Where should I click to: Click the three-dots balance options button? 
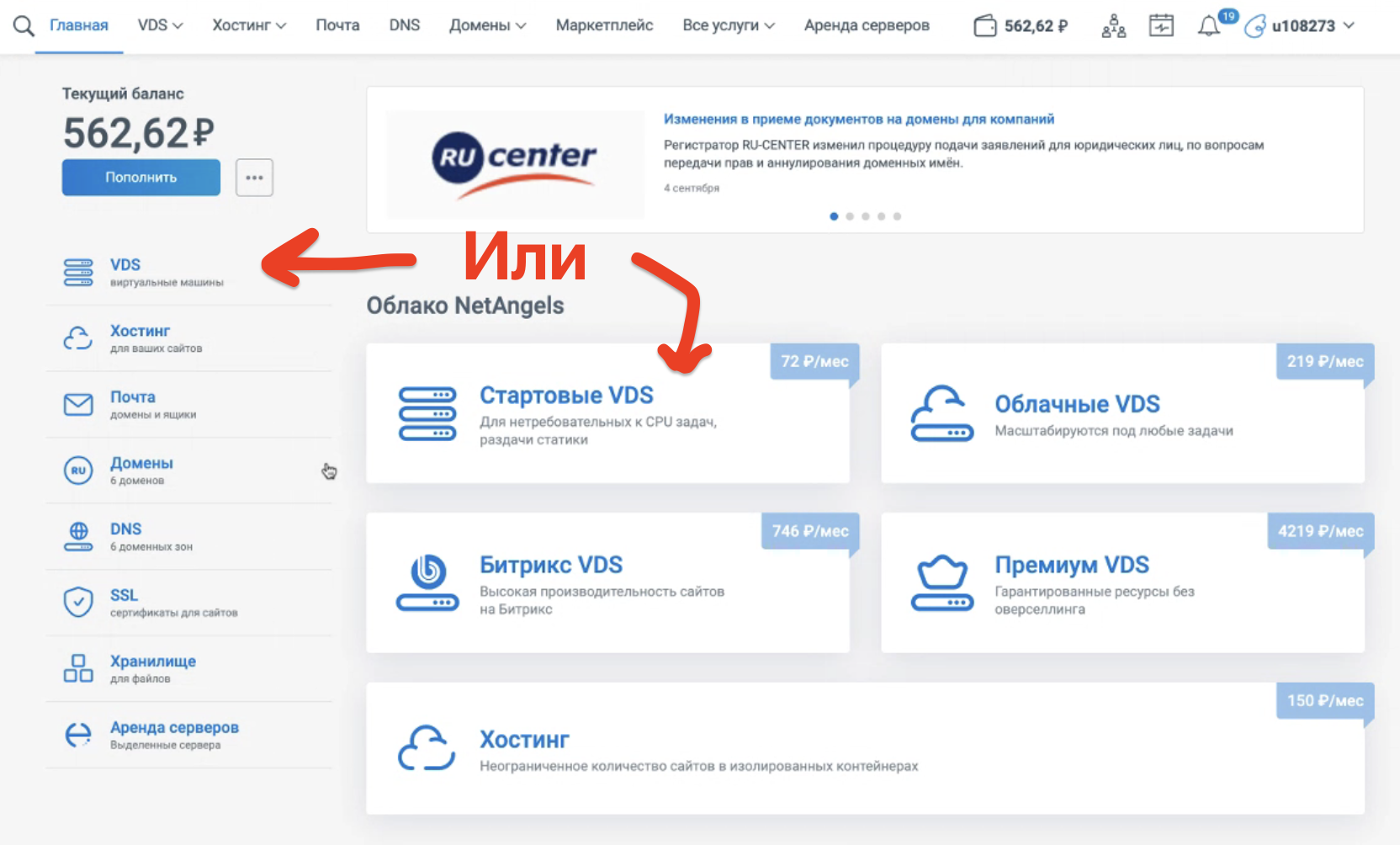(x=254, y=178)
